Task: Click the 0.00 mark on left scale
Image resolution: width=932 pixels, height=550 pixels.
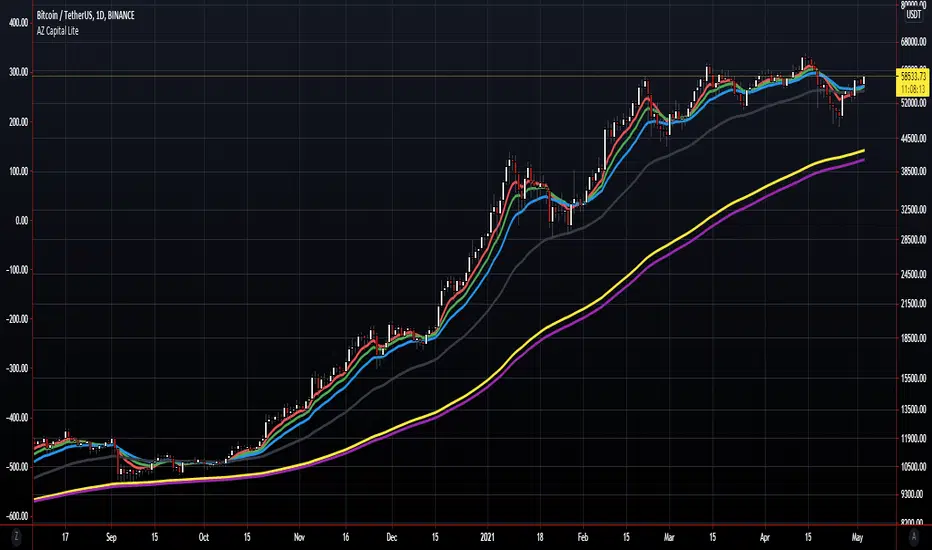Action: (x=16, y=221)
